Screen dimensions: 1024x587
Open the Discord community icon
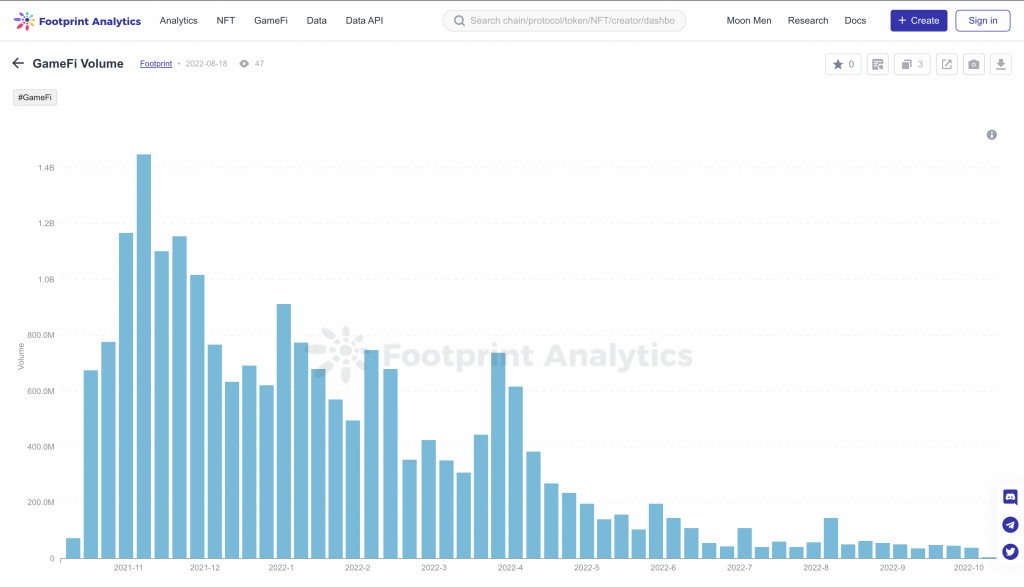(x=1010, y=497)
